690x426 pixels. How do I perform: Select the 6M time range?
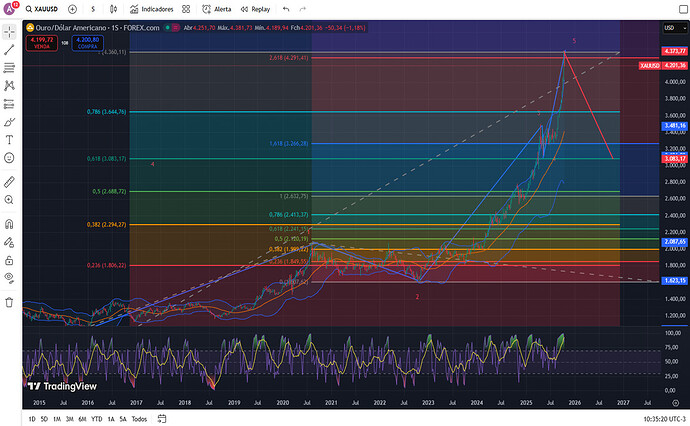82,419
